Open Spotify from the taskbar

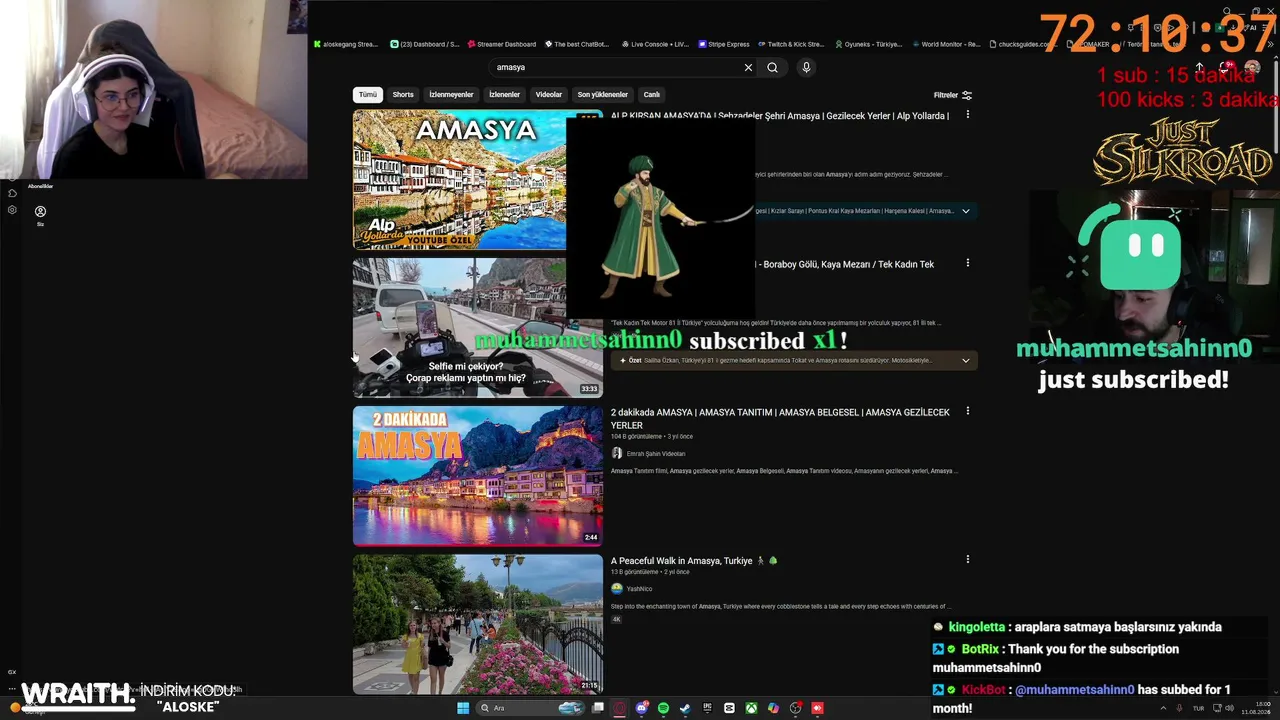coord(663,708)
